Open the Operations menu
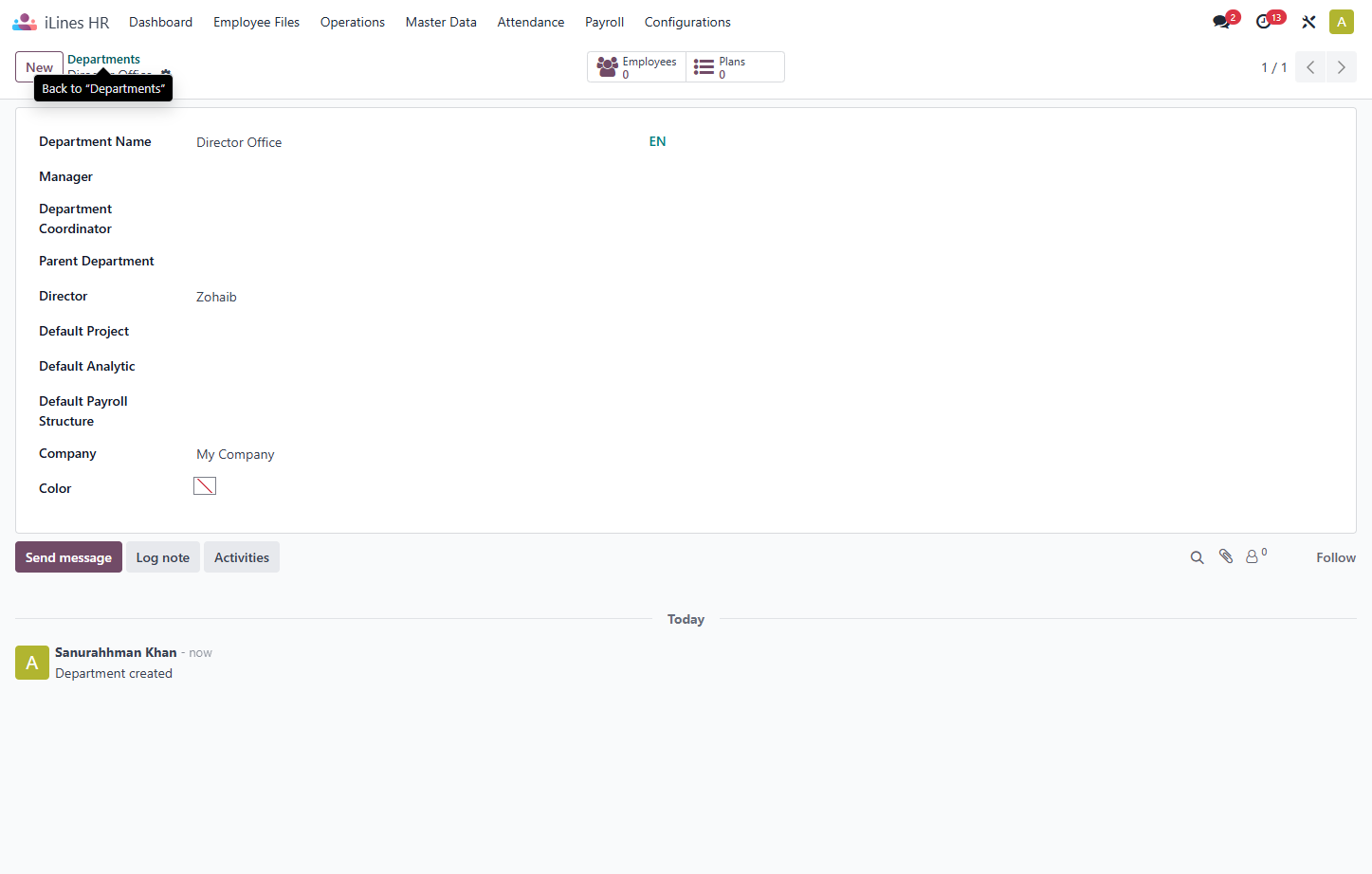The height and width of the screenshot is (874, 1372). (x=353, y=22)
